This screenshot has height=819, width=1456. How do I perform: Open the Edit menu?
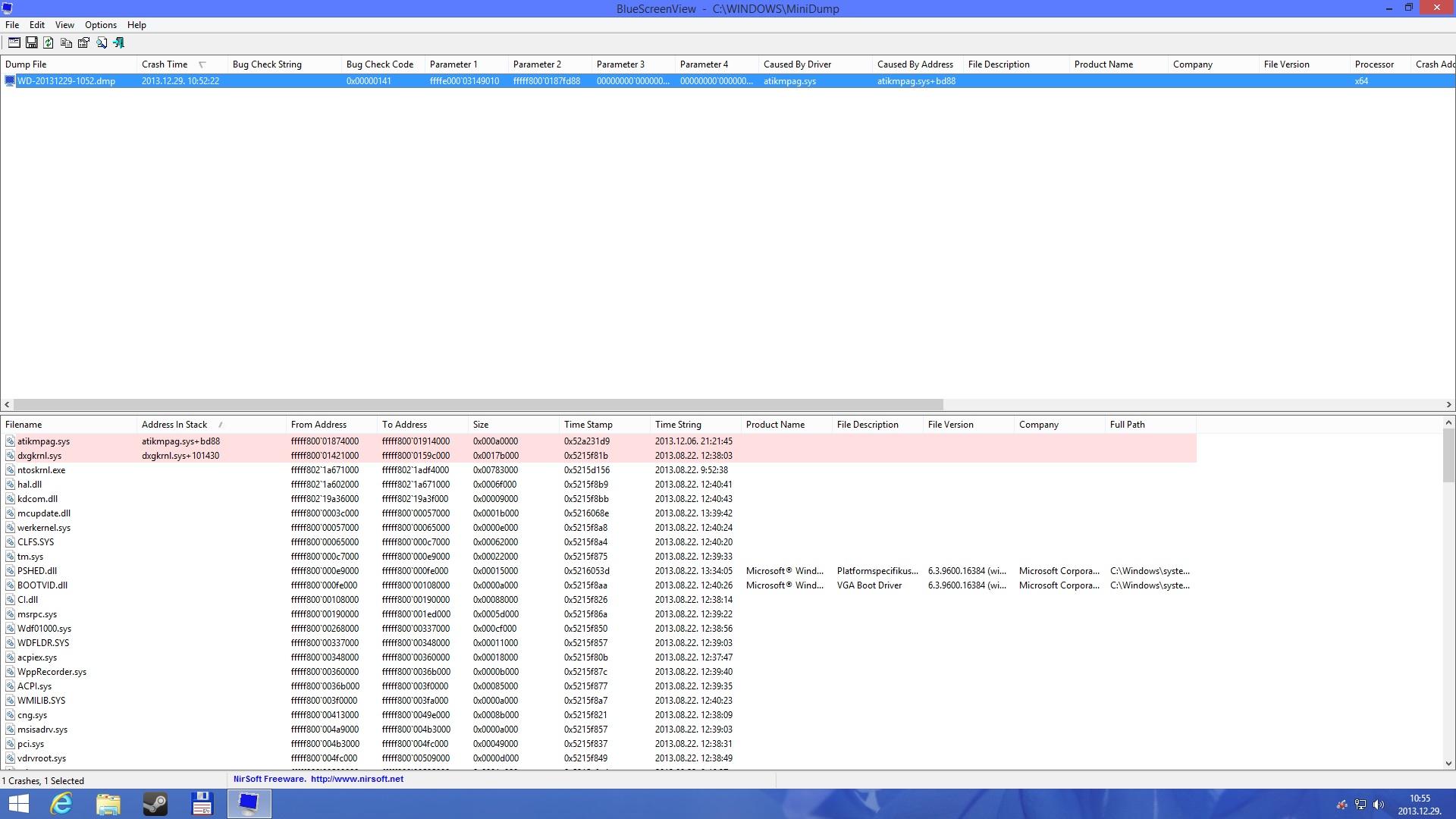pos(36,25)
